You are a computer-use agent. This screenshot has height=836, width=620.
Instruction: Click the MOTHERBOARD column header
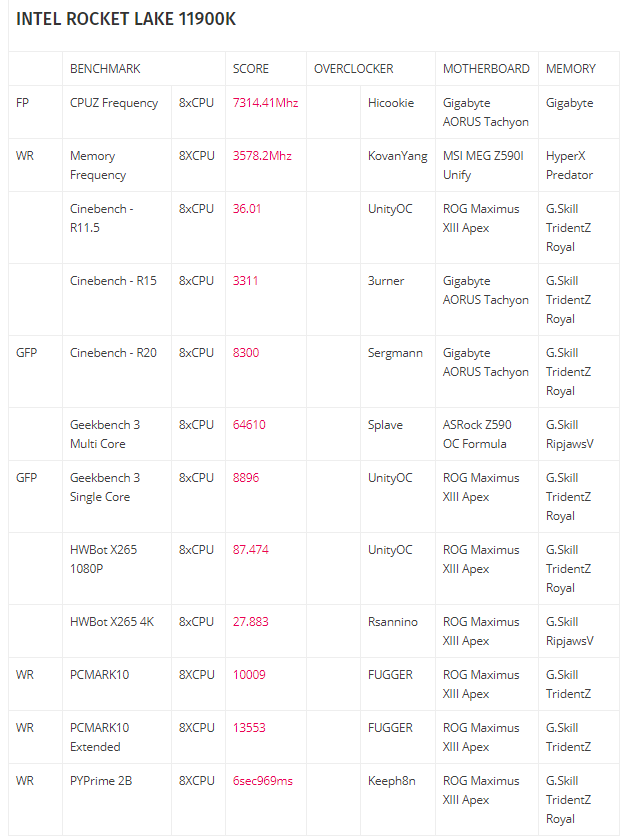[486, 69]
